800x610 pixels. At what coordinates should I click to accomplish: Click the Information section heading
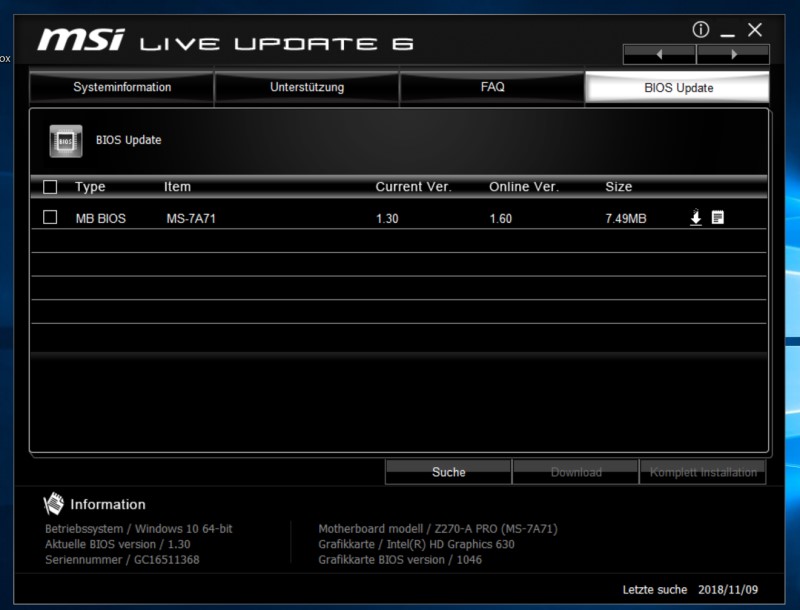pos(108,504)
